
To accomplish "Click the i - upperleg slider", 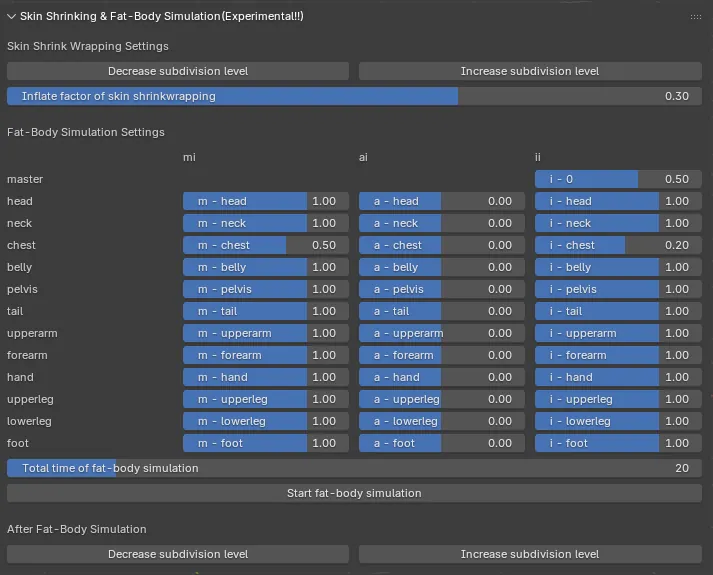I will pyautogui.click(x=618, y=399).
